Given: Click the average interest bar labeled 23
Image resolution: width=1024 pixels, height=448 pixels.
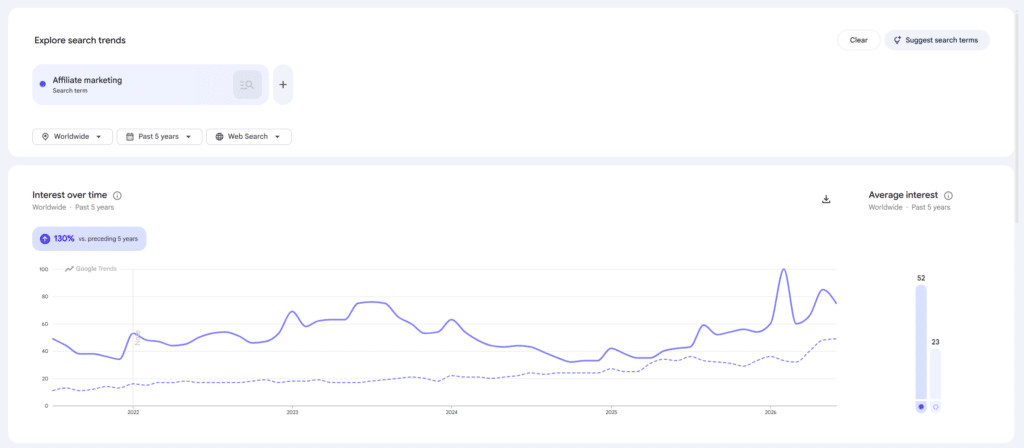Looking at the screenshot, I should (x=936, y=374).
